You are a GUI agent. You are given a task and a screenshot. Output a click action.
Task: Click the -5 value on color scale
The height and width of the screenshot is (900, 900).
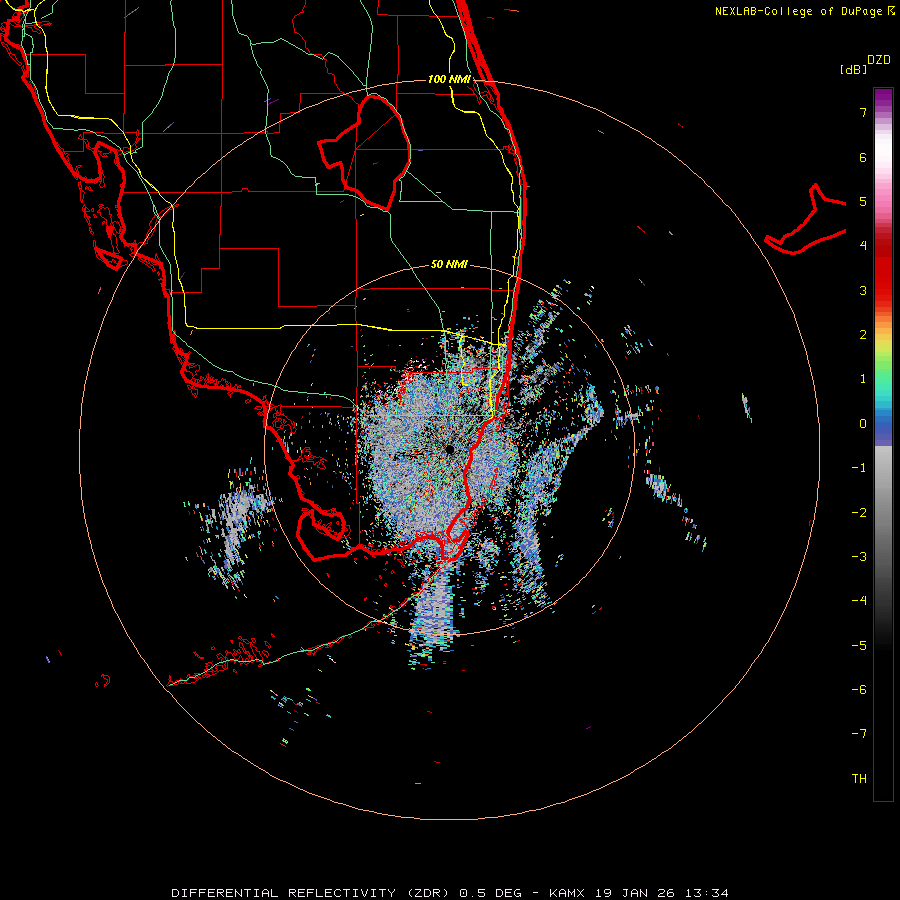click(x=859, y=646)
